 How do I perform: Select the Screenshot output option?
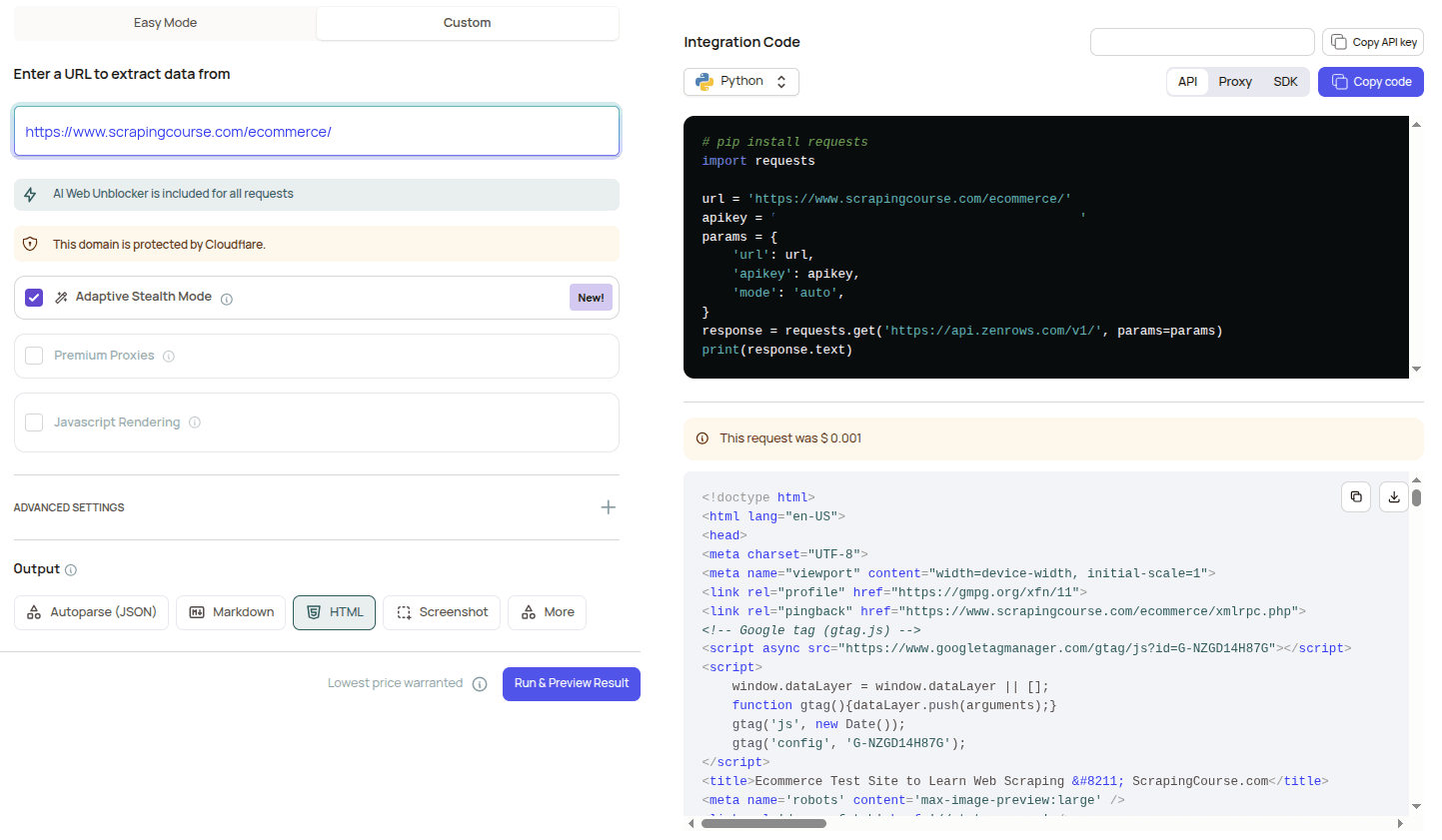[x=442, y=612]
